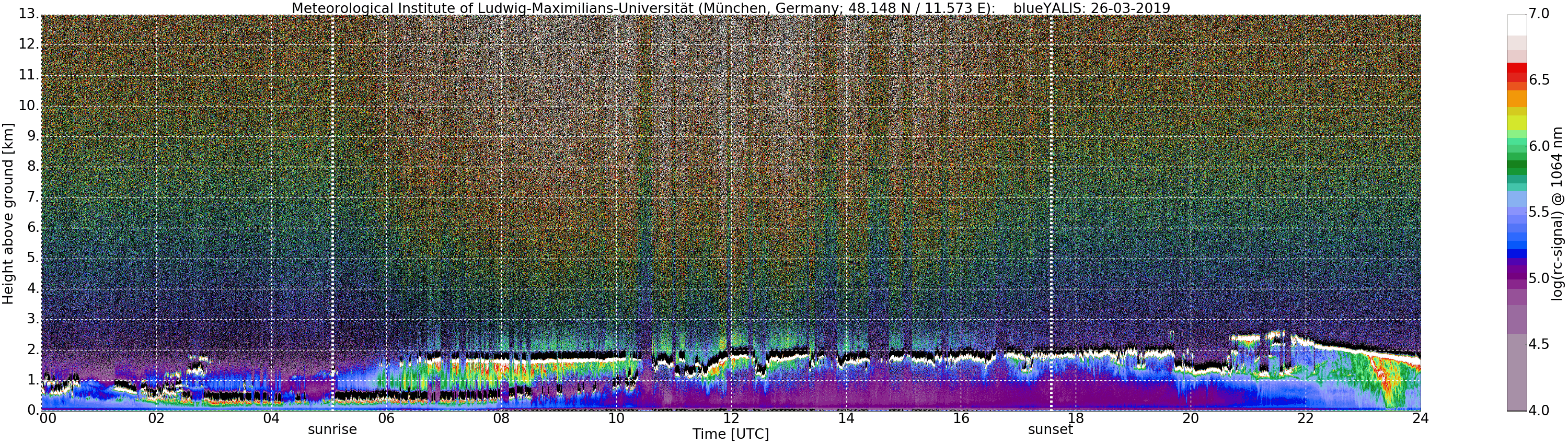The image size is (1568, 444).
Task: Click the y-axis tick label '8.'
Action: [32, 166]
